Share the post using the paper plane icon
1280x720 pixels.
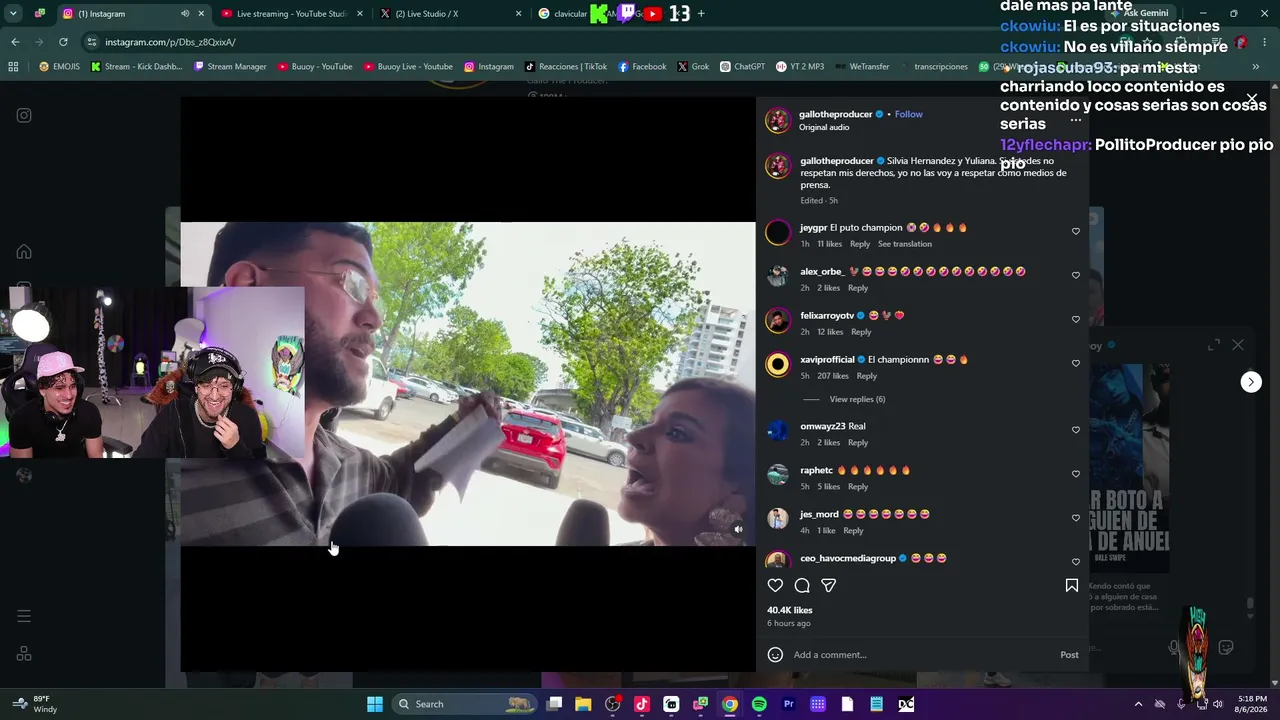[829, 586]
